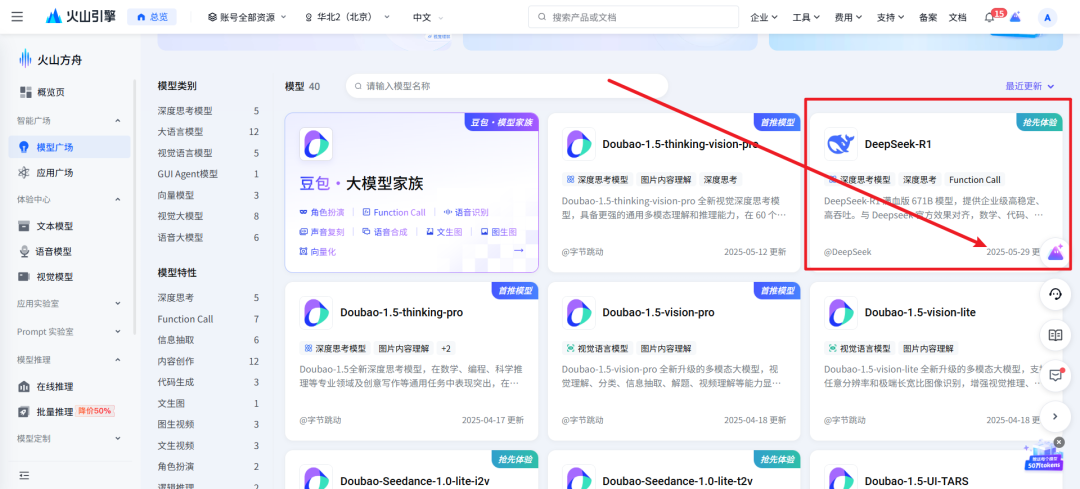
Task: Open the 费用 menu dropdown
Action: coord(848,17)
